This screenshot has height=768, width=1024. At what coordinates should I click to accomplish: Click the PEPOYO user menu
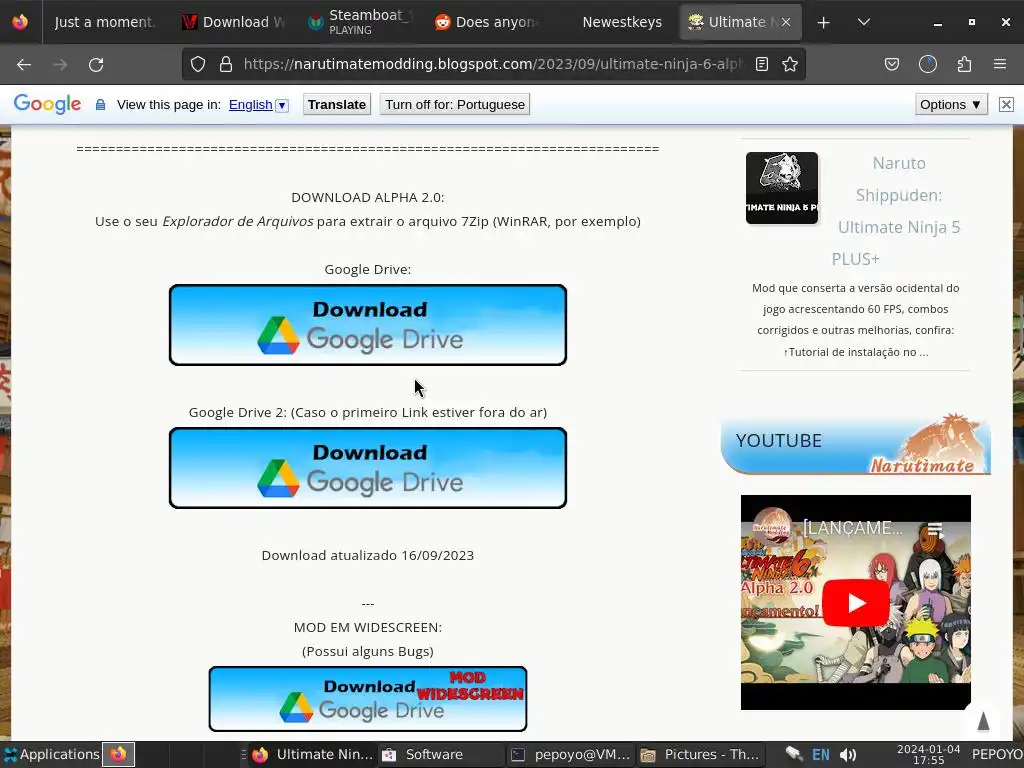997,754
